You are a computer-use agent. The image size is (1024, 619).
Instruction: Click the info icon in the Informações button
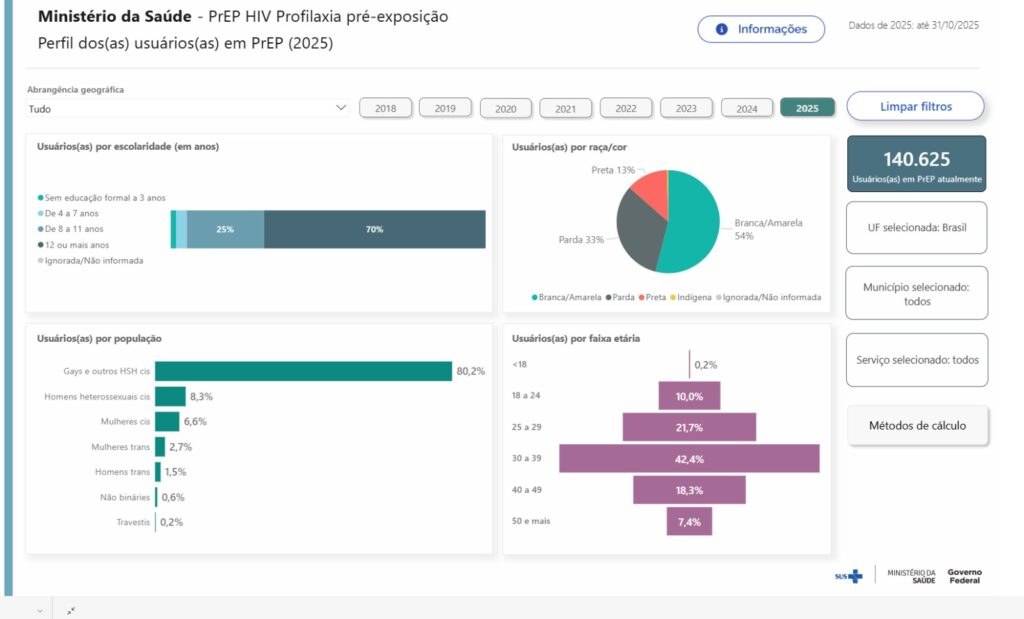click(x=722, y=29)
